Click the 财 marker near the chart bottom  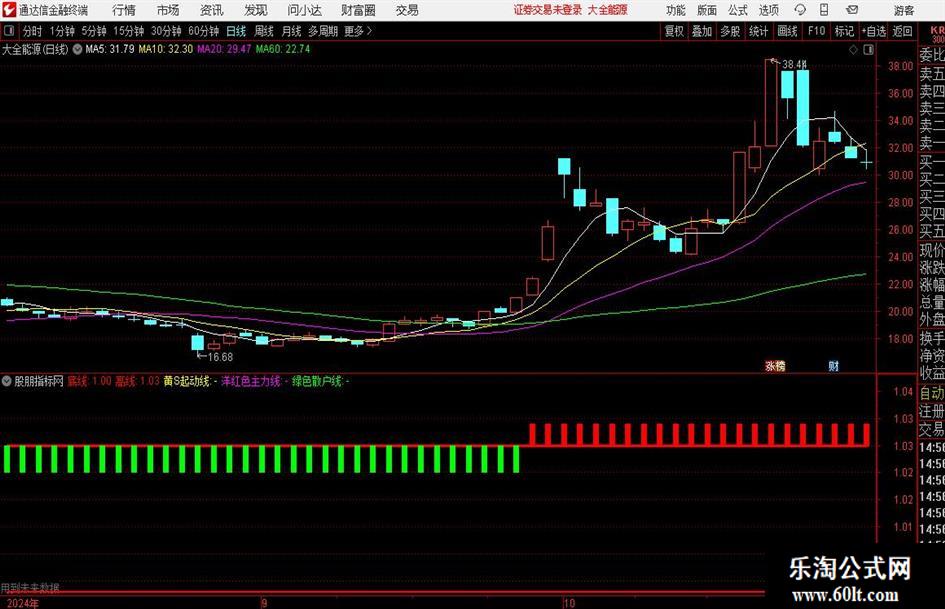coord(834,366)
